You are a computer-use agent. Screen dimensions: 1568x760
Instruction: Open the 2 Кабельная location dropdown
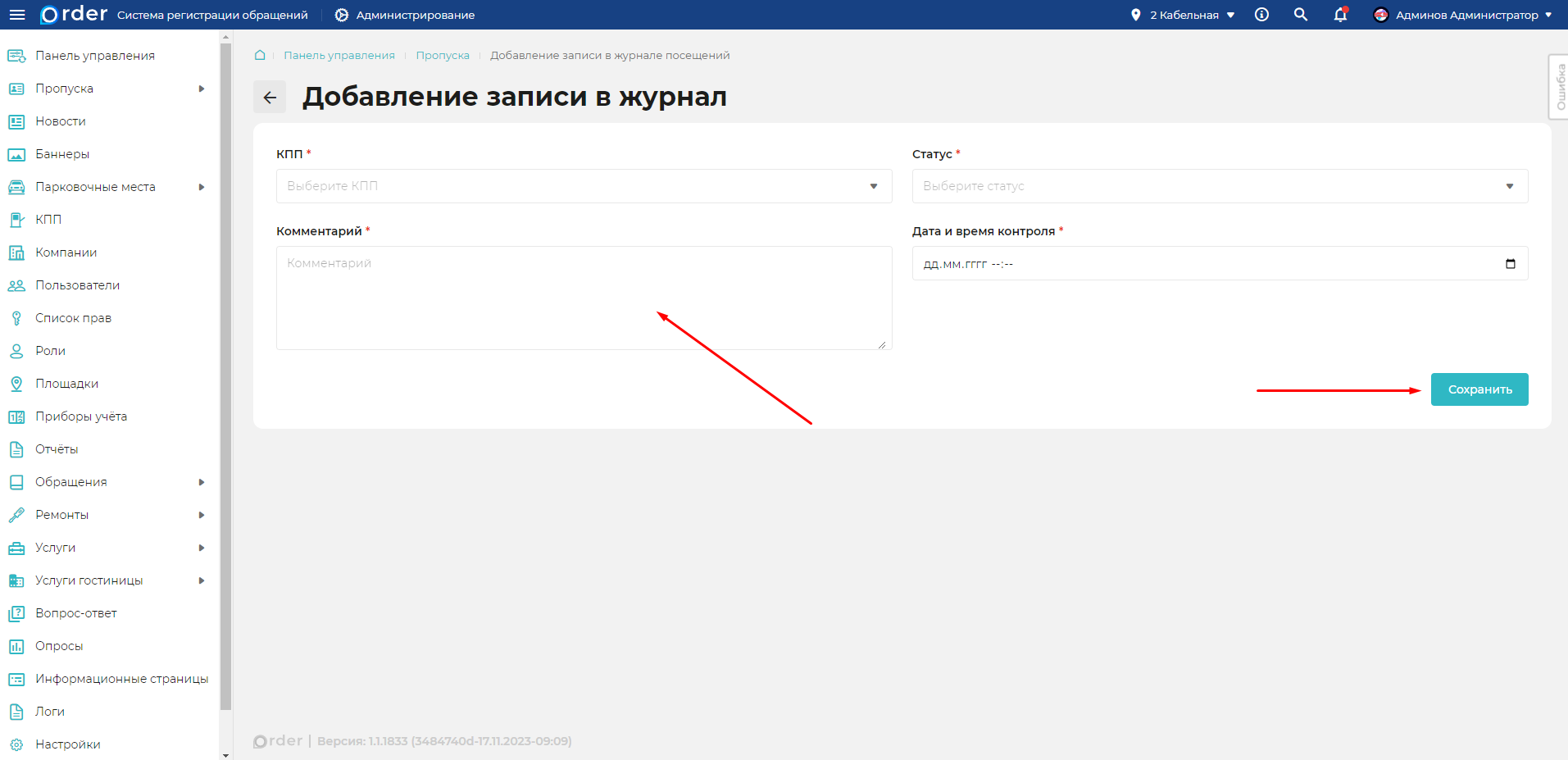pos(1183,15)
